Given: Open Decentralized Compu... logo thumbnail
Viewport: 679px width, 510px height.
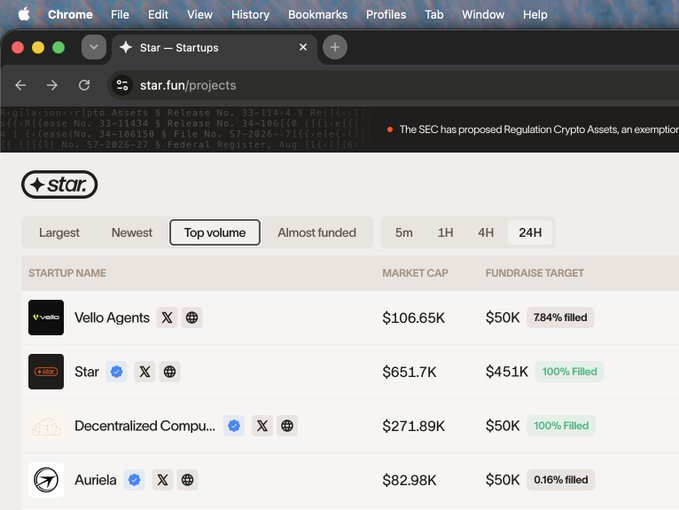Looking at the screenshot, I should pos(46,426).
